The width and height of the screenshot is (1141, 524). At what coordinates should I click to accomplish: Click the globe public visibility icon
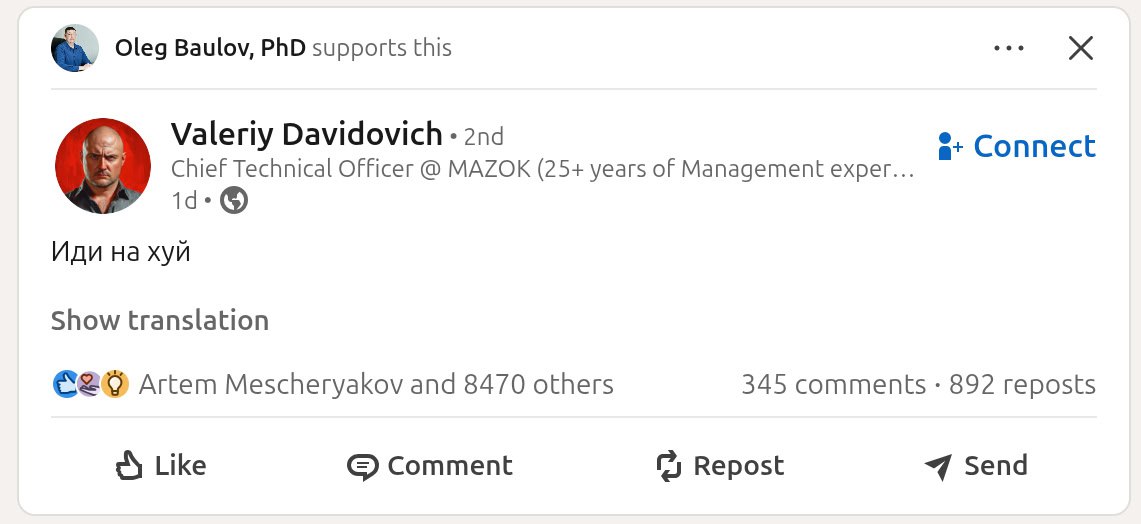click(234, 201)
